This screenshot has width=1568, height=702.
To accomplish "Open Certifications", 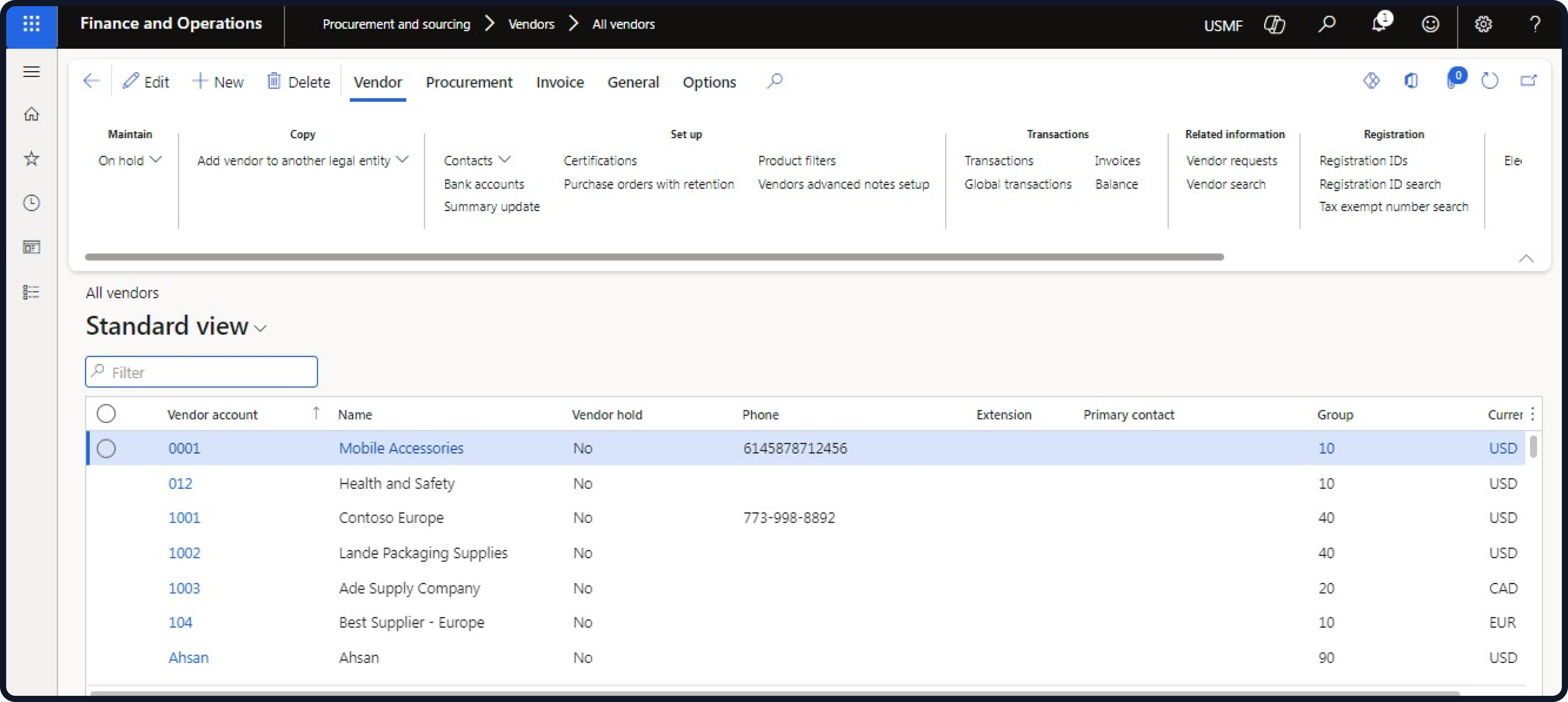I will point(600,160).
